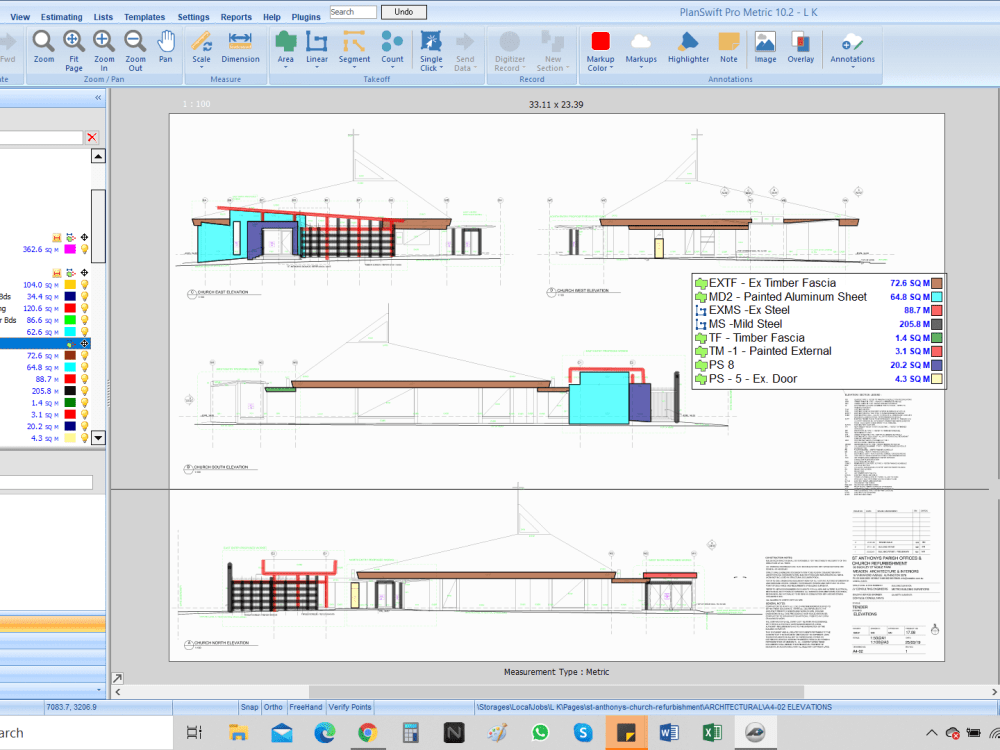Enable Snap mode in the status bar

250,707
